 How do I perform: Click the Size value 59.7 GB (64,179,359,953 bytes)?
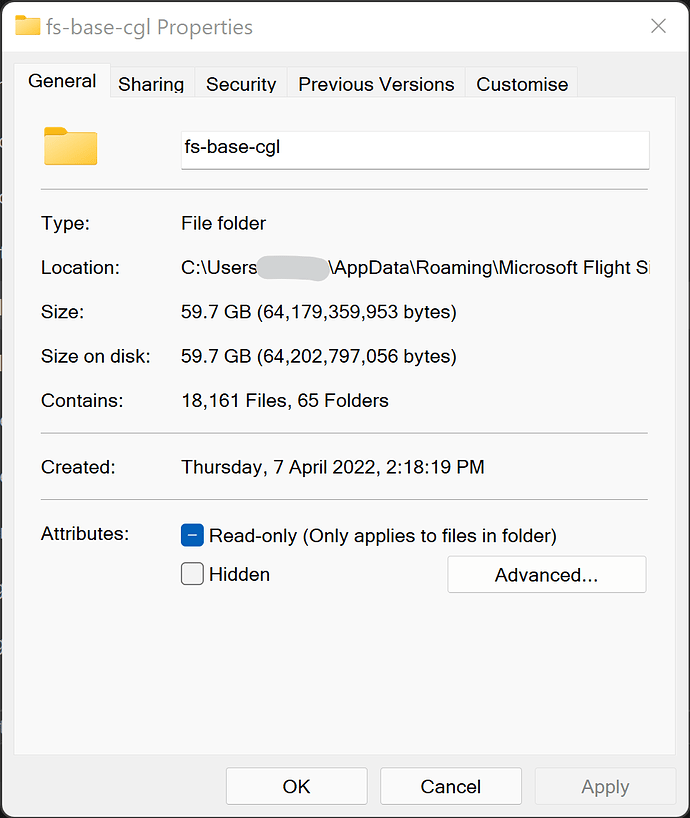[318, 312]
